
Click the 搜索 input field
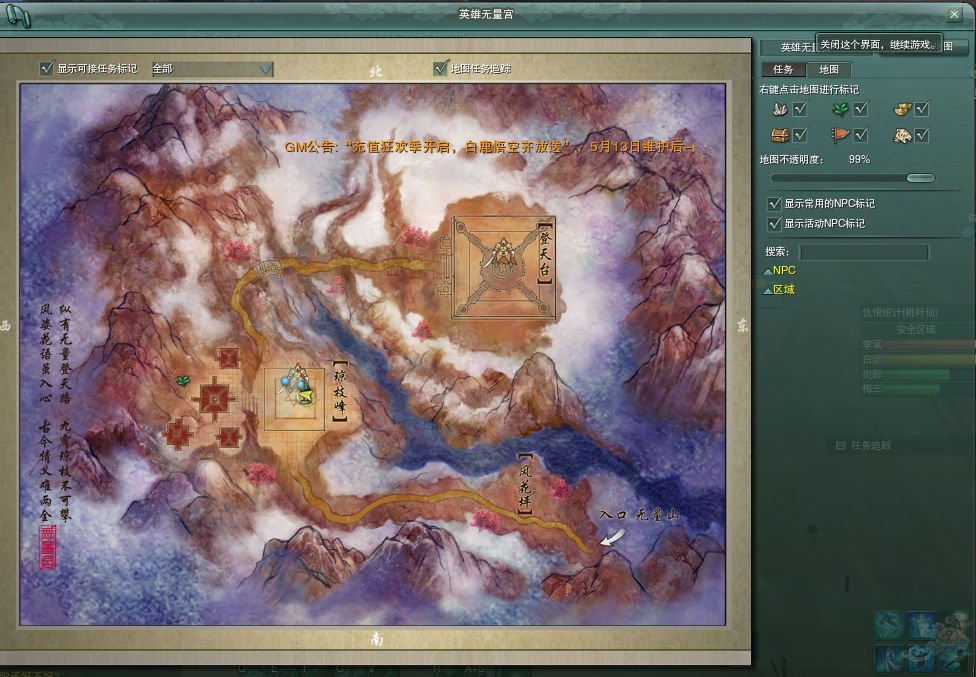point(863,252)
